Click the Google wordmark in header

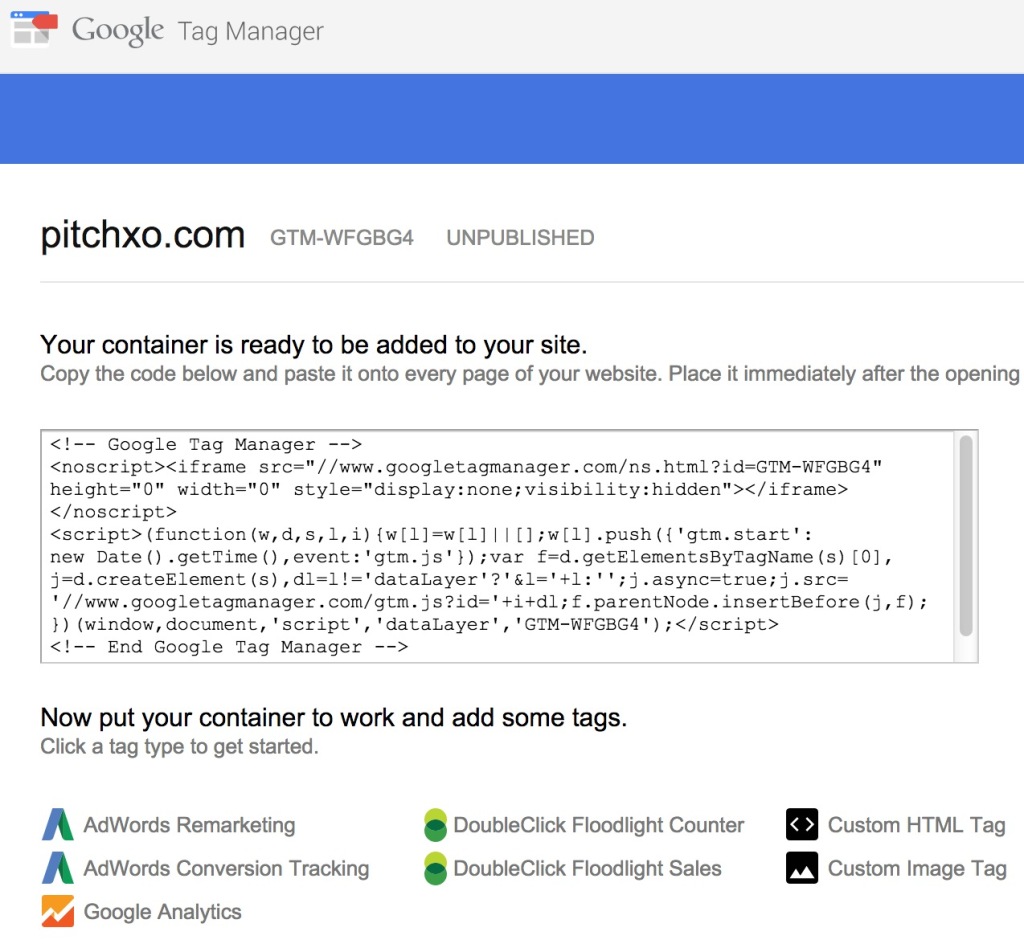(x=118, y=30)
